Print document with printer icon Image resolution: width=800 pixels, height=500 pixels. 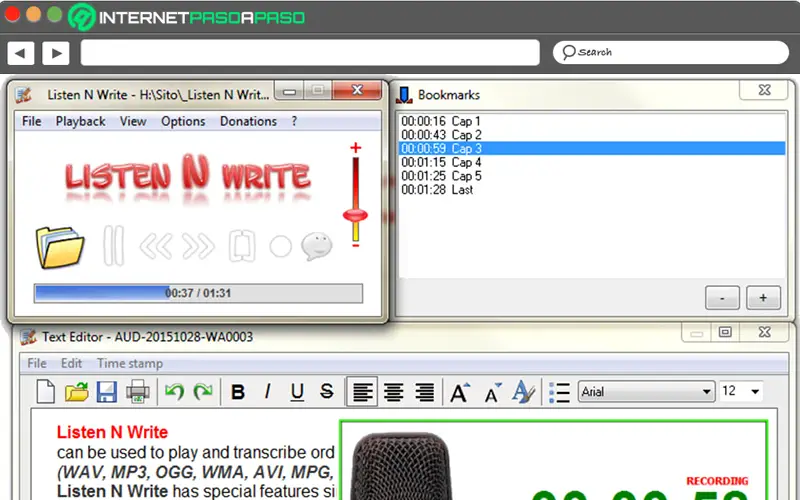tap(138, 392)
